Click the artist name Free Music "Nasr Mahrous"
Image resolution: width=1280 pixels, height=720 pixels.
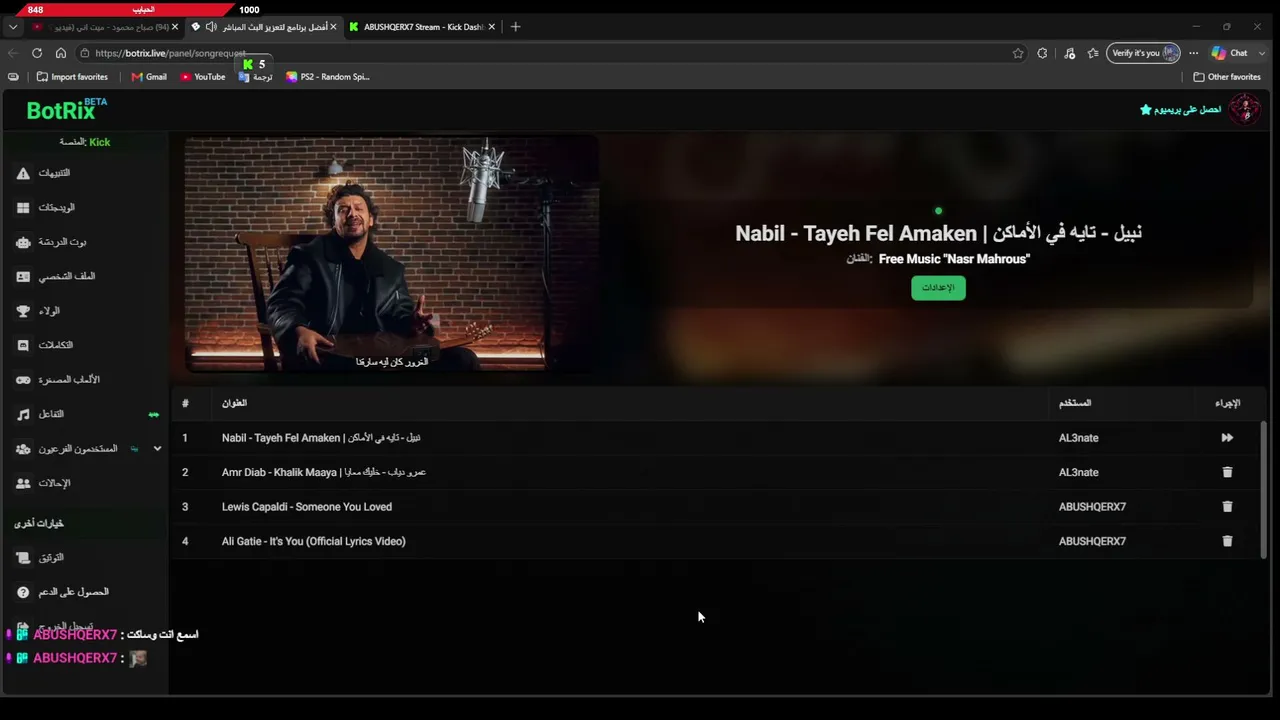[x=954, y=259]
